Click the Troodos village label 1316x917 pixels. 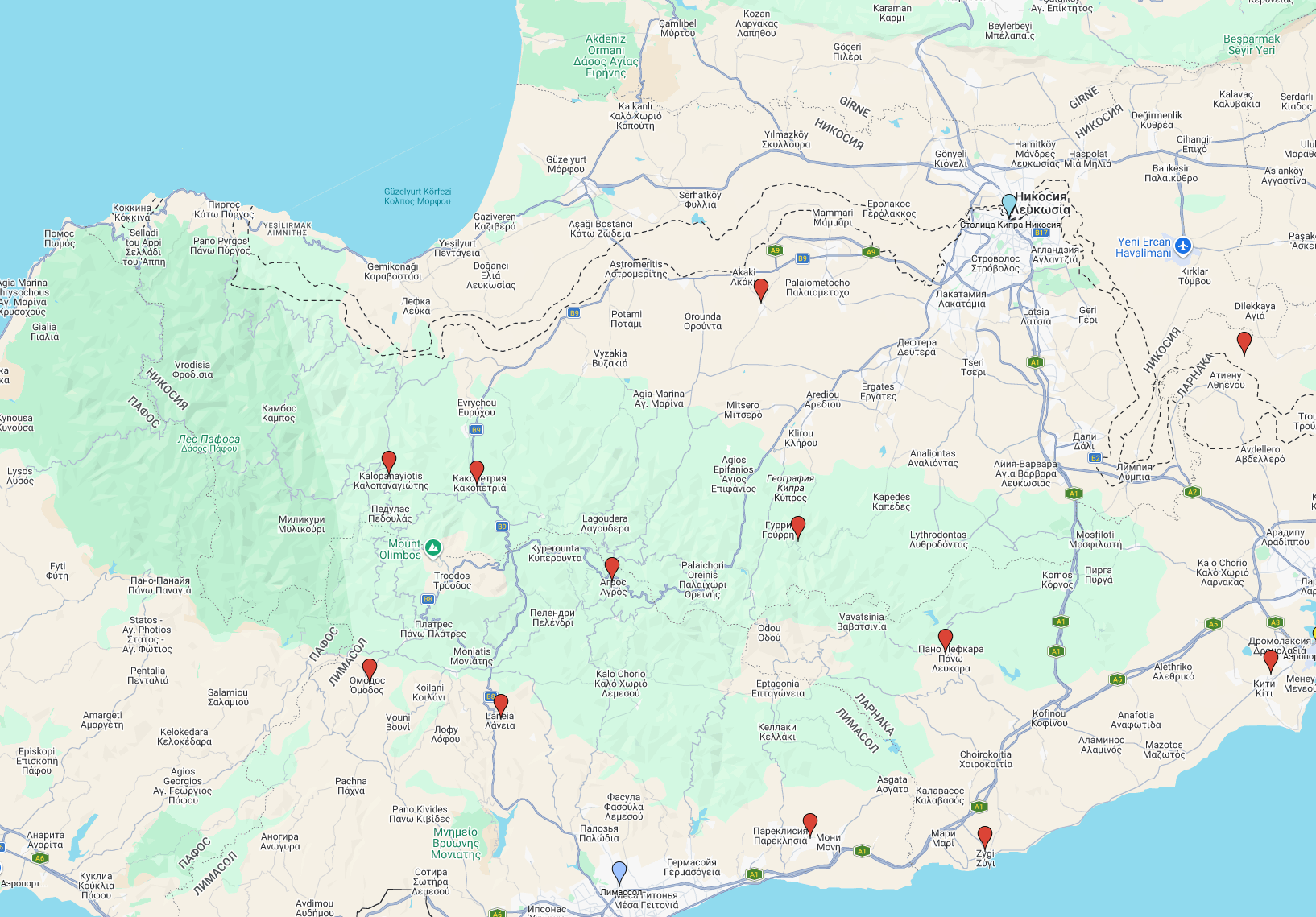pos(453,580)
